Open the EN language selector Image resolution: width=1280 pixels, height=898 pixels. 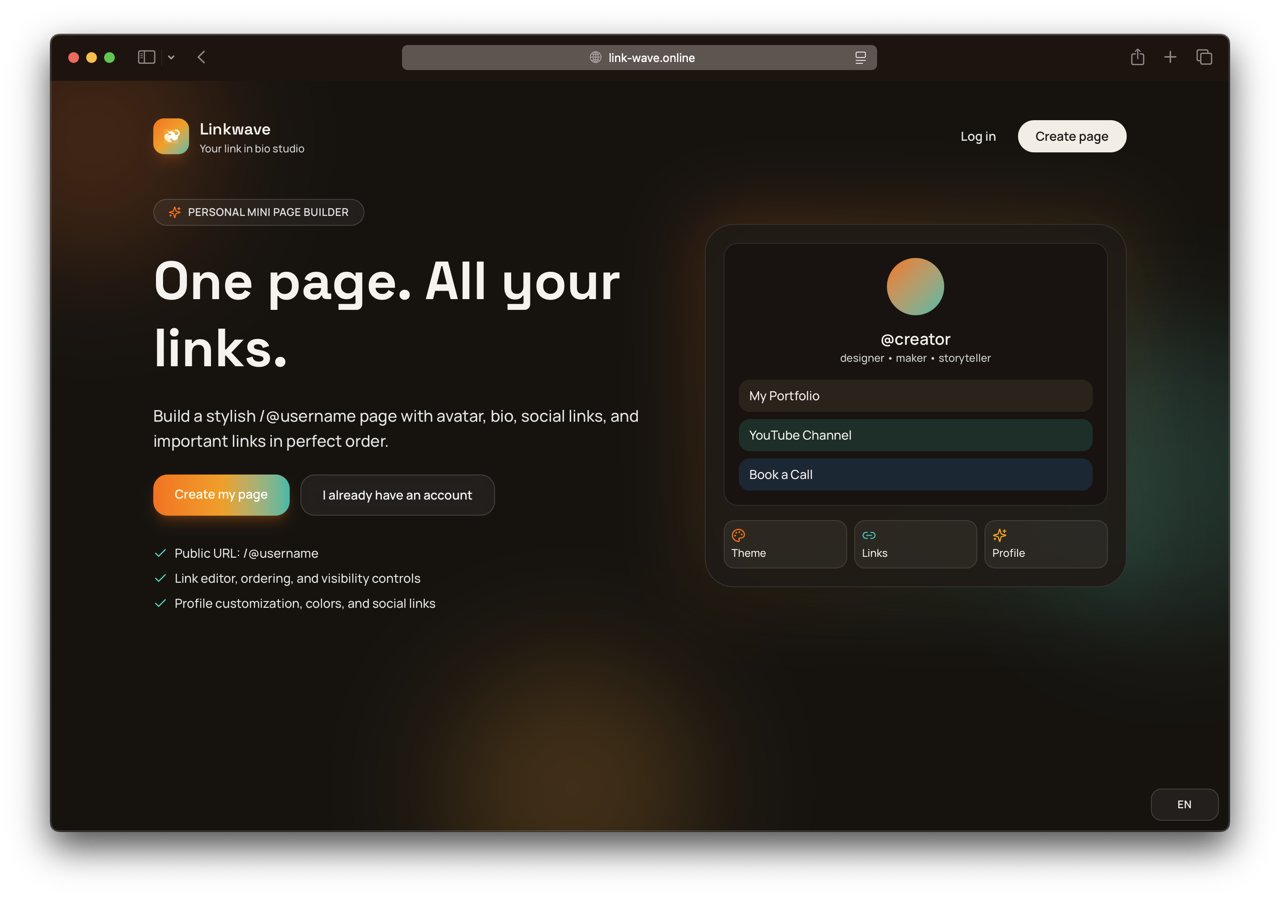point(1184,804)
